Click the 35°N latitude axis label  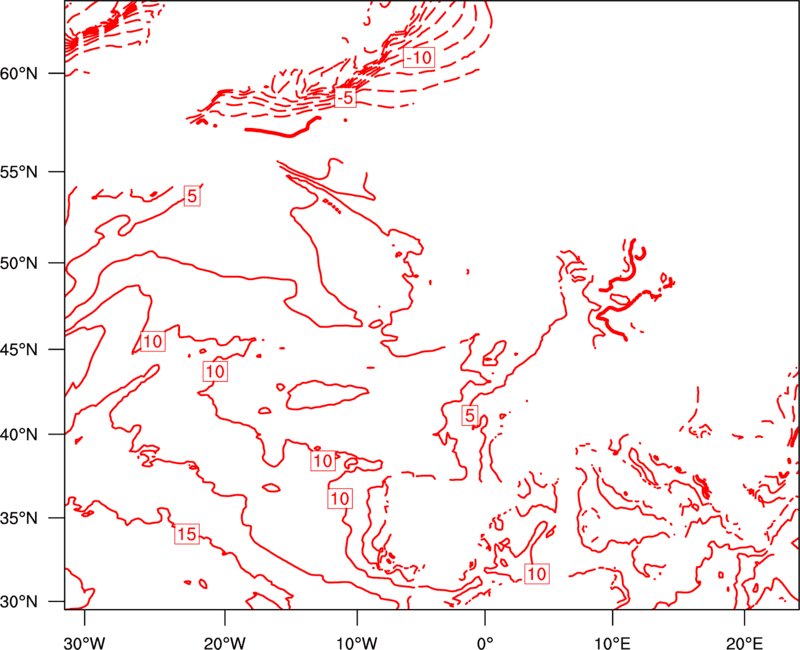click(19, 518)
